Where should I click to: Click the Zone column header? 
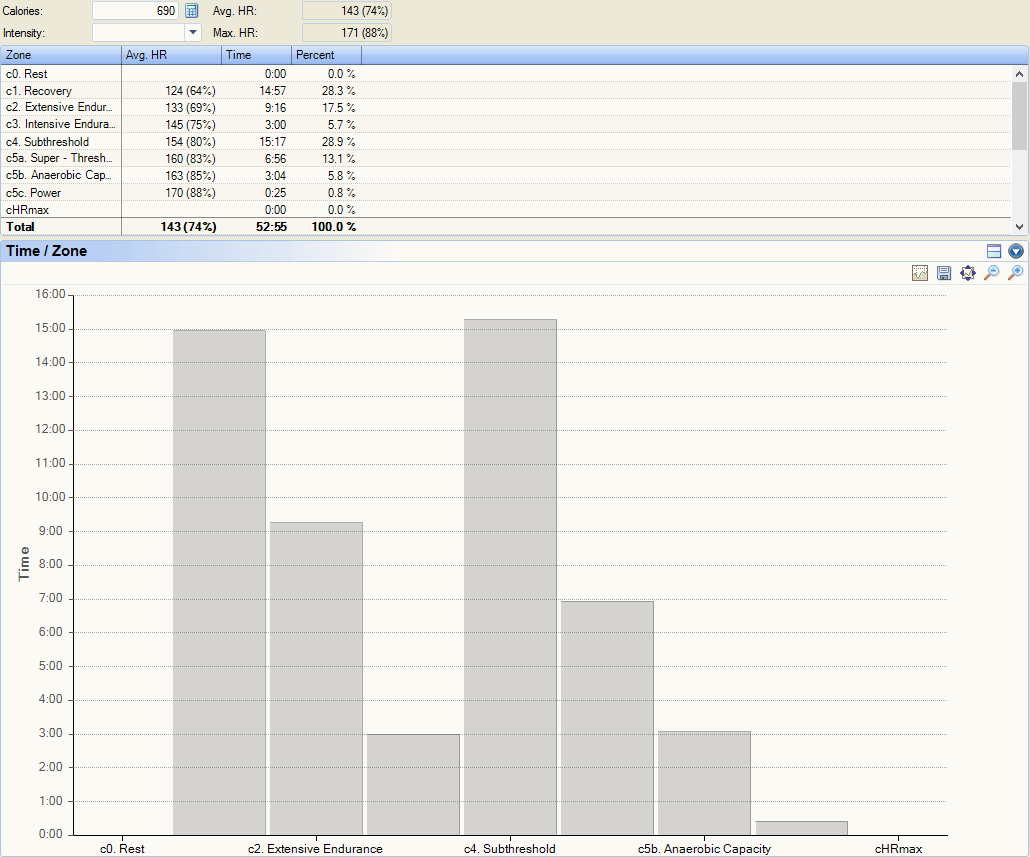pyautogui.click(x=60, y=55)
